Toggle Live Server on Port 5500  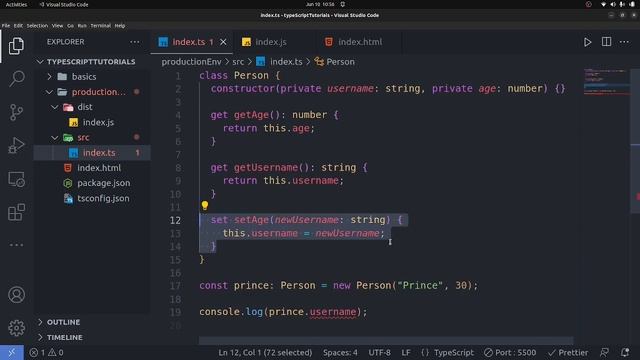(510, 352)
